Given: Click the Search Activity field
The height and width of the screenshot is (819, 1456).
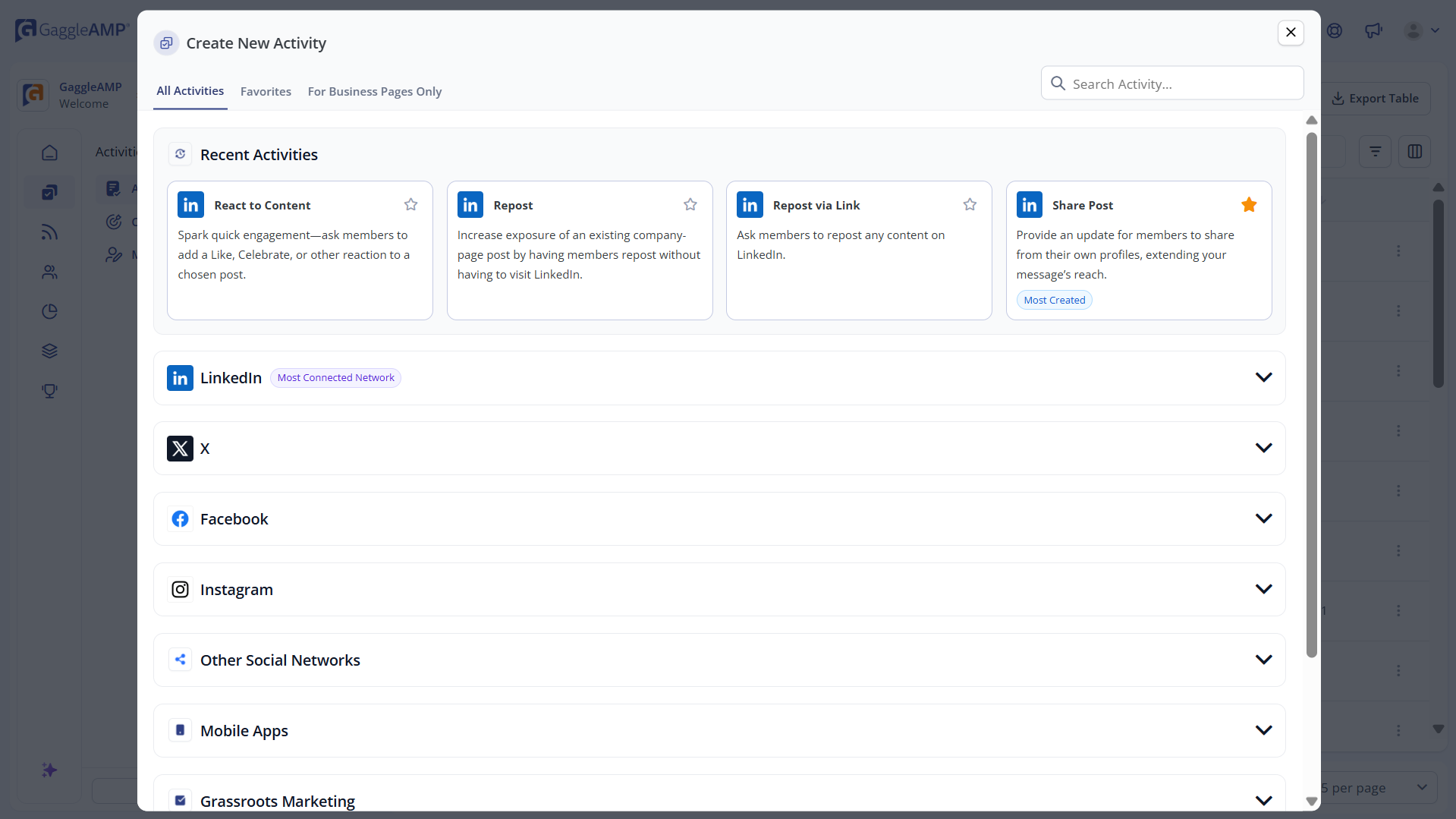Looking at the screenshot, I should (1172, 83).
